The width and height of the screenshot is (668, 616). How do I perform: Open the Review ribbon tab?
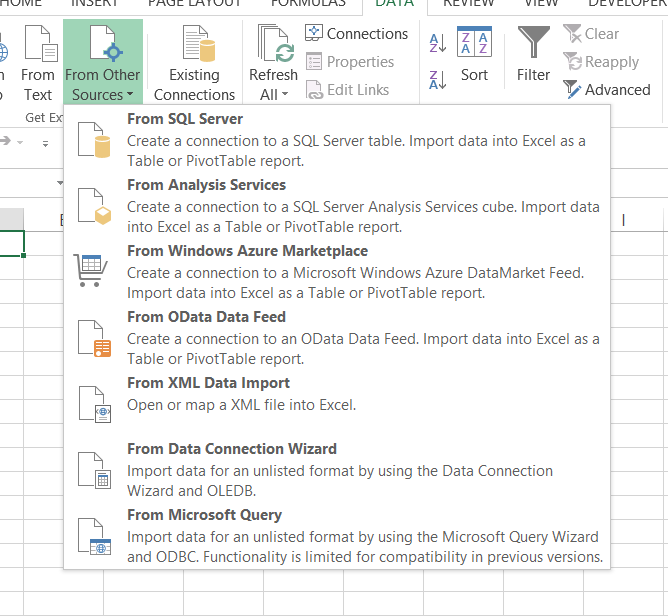coord(468,4)
